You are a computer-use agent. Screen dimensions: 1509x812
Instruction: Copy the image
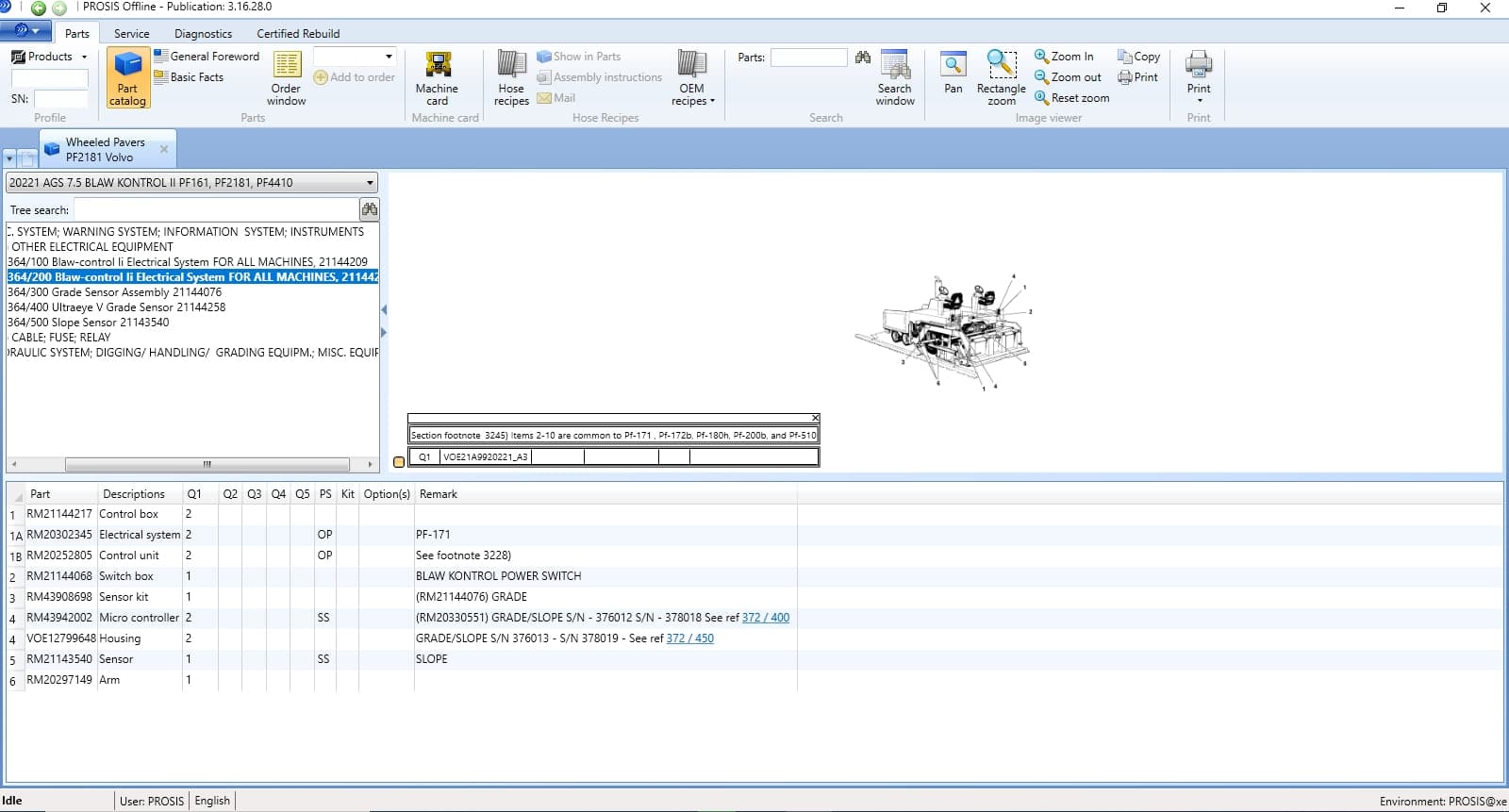1139,57
